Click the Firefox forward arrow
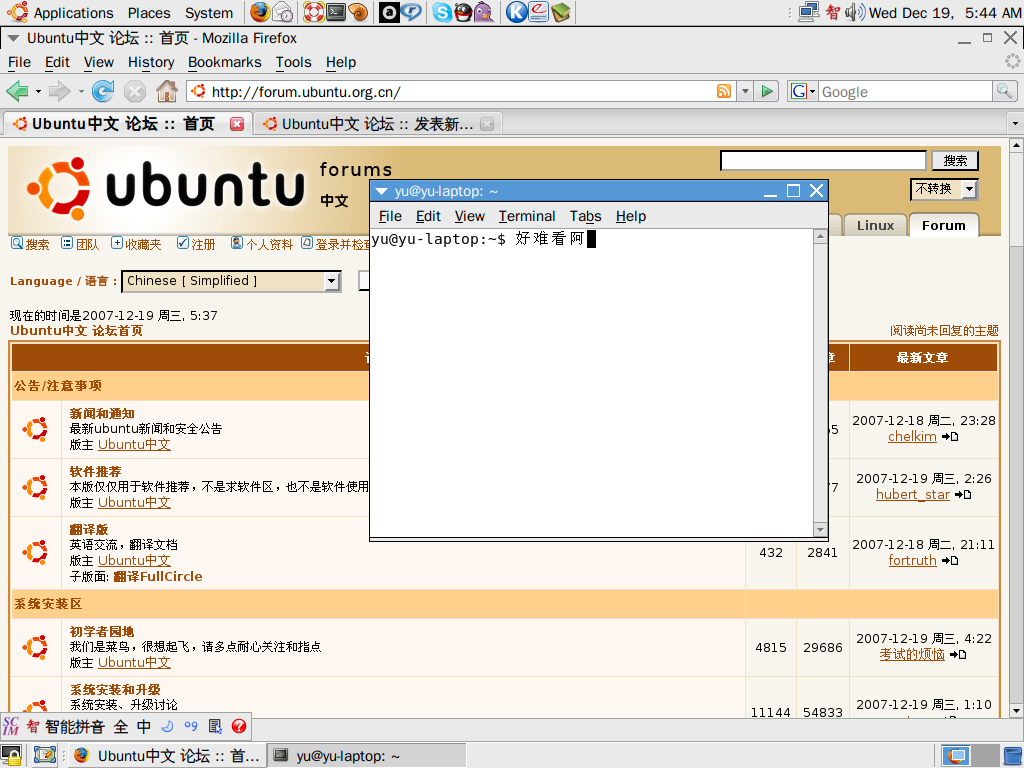The width and height of the screenshot is (1024, 768). pyautogui.click(x=59, y=91)
